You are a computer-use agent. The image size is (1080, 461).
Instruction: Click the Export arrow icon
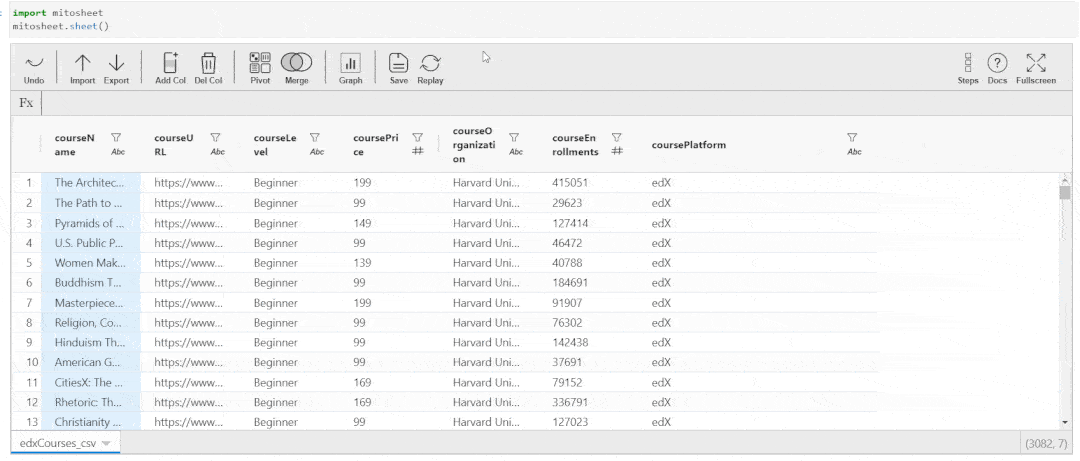coord(116,63)
